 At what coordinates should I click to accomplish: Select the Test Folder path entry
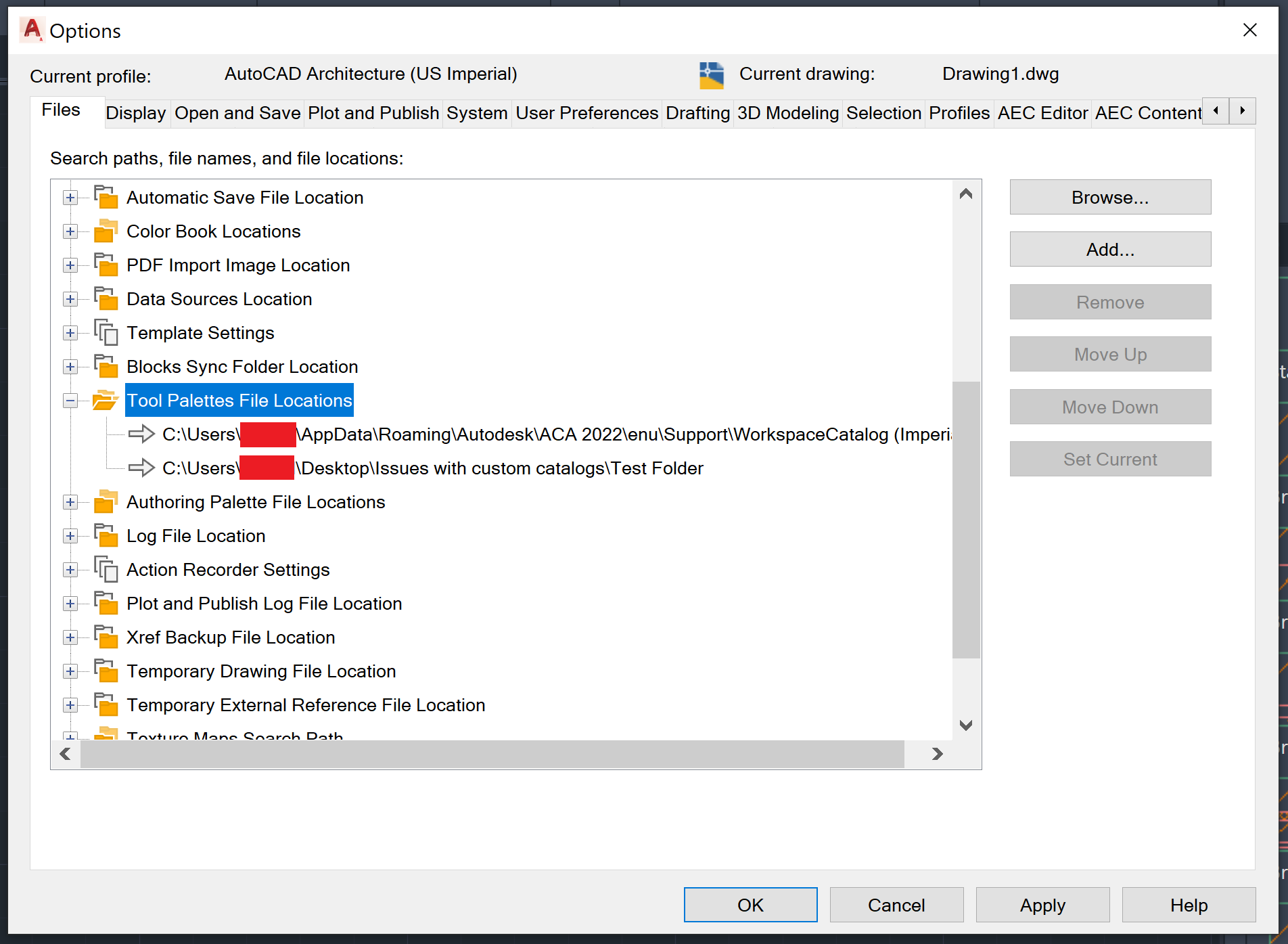click(433, 468)
